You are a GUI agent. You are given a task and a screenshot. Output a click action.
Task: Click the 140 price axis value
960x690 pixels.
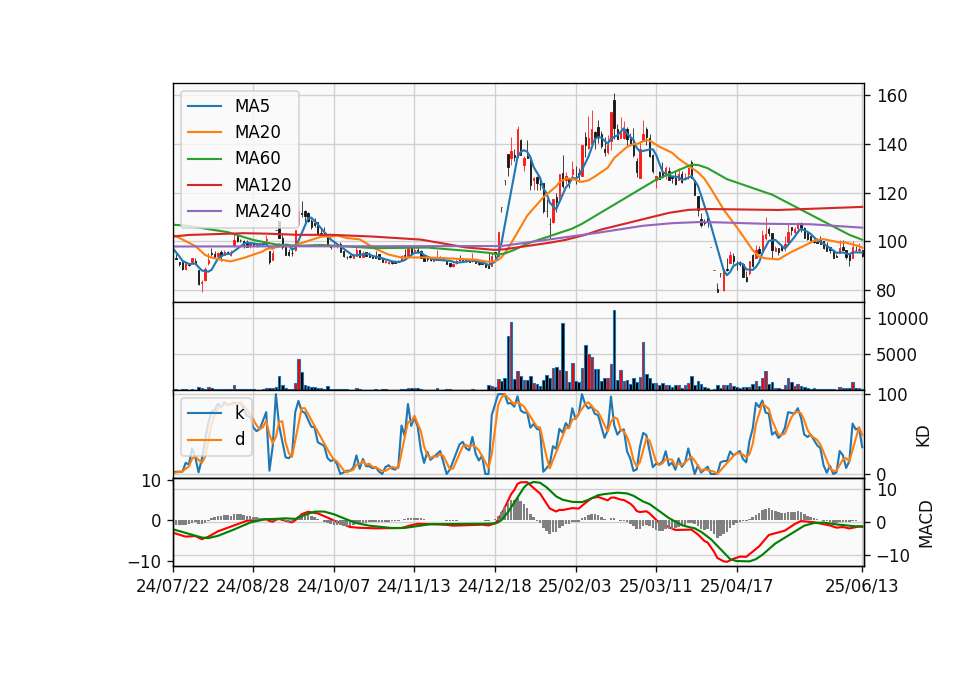point(892,145)
